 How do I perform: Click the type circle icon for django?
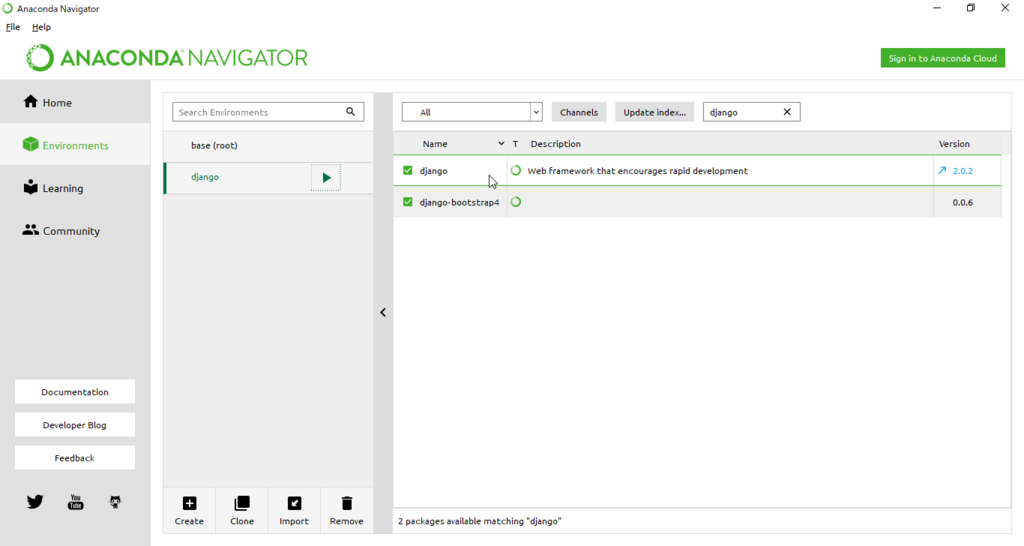(x=516, y=170)
